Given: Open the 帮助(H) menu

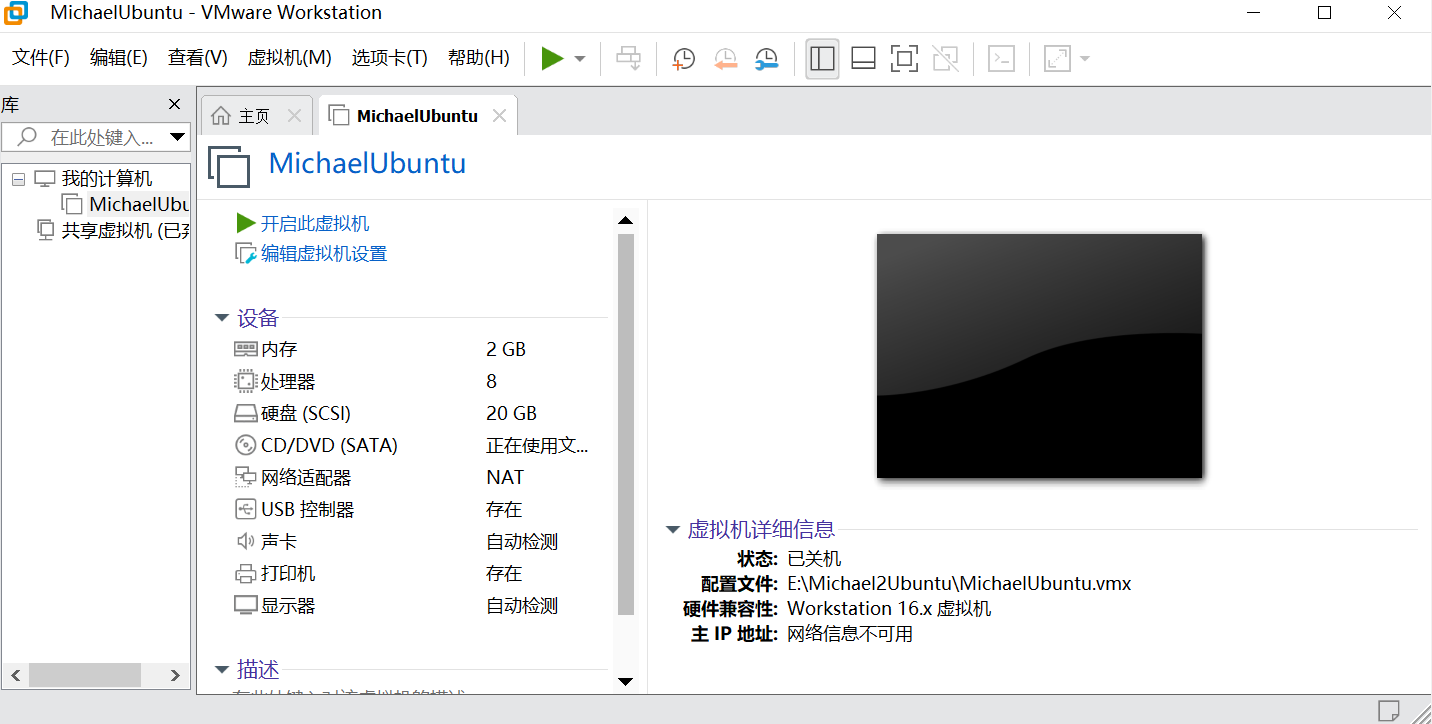Looking at the screenshot, I should tap(479, 58).
